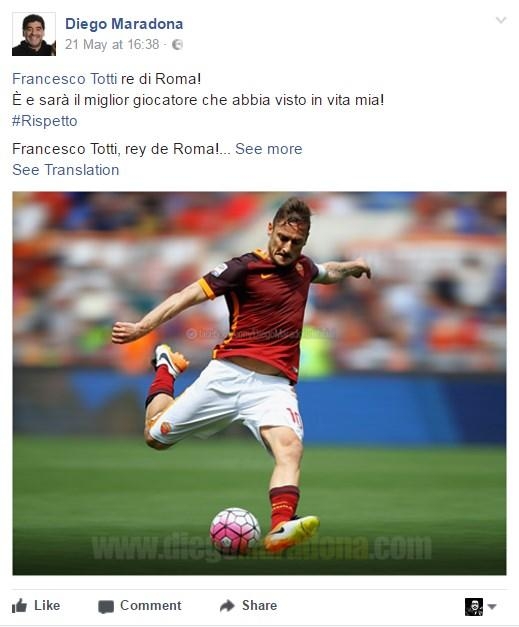Click the www.diegomaradona.com watermark on photo

(x=262, y=547)
